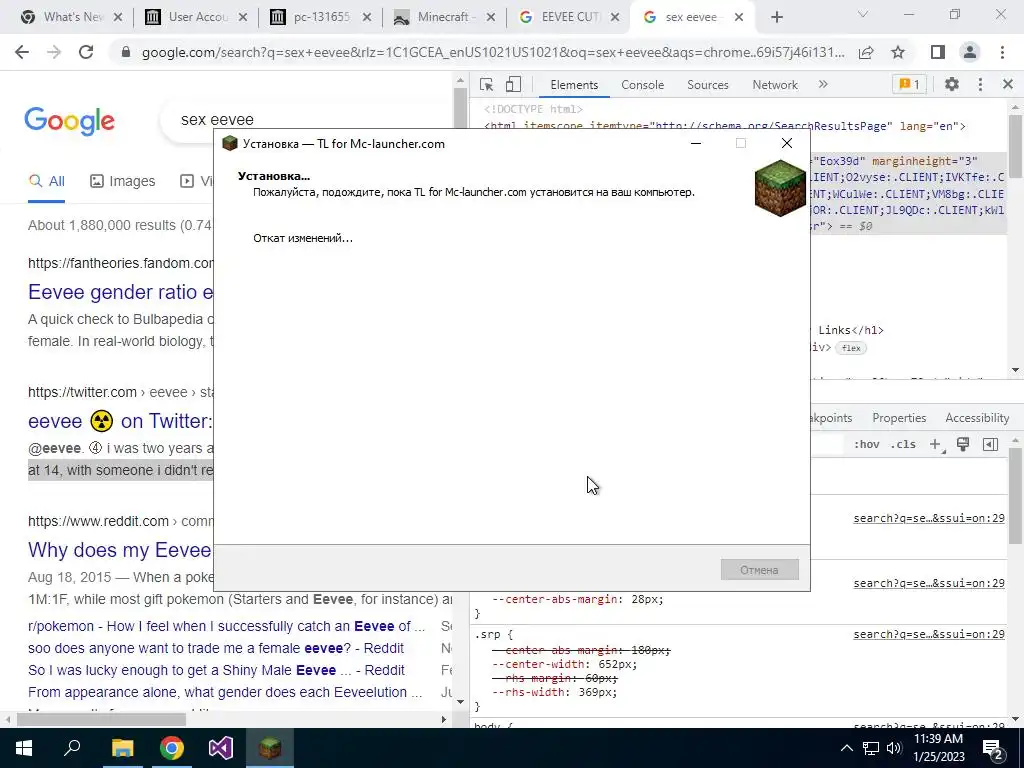Click the DevTools inspect element picker icon
The image size is (1024, 768).
(487, 85)
